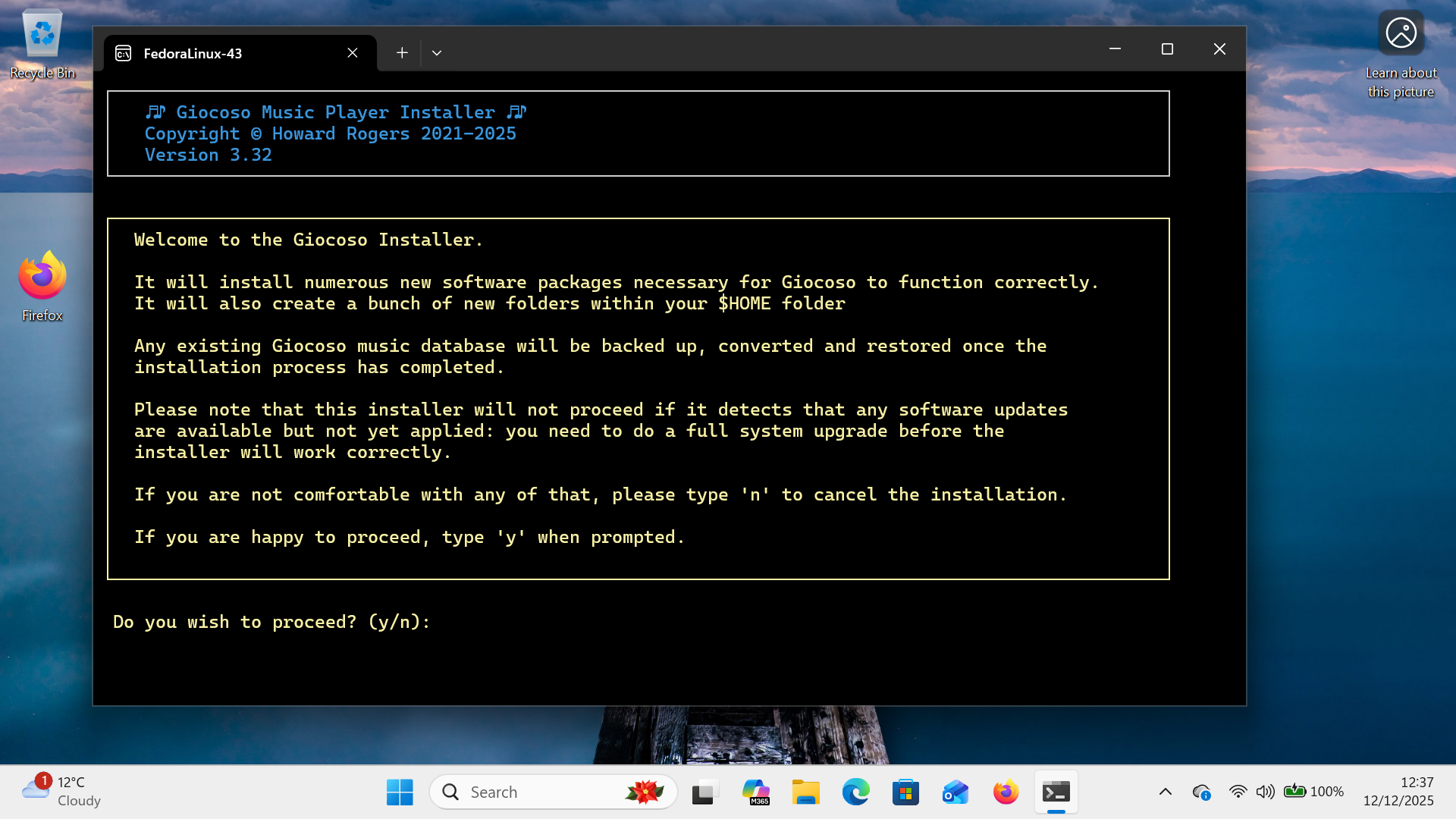
Task: Launch Microsoft Edge from the taskbar
Action: pos(855,792)
